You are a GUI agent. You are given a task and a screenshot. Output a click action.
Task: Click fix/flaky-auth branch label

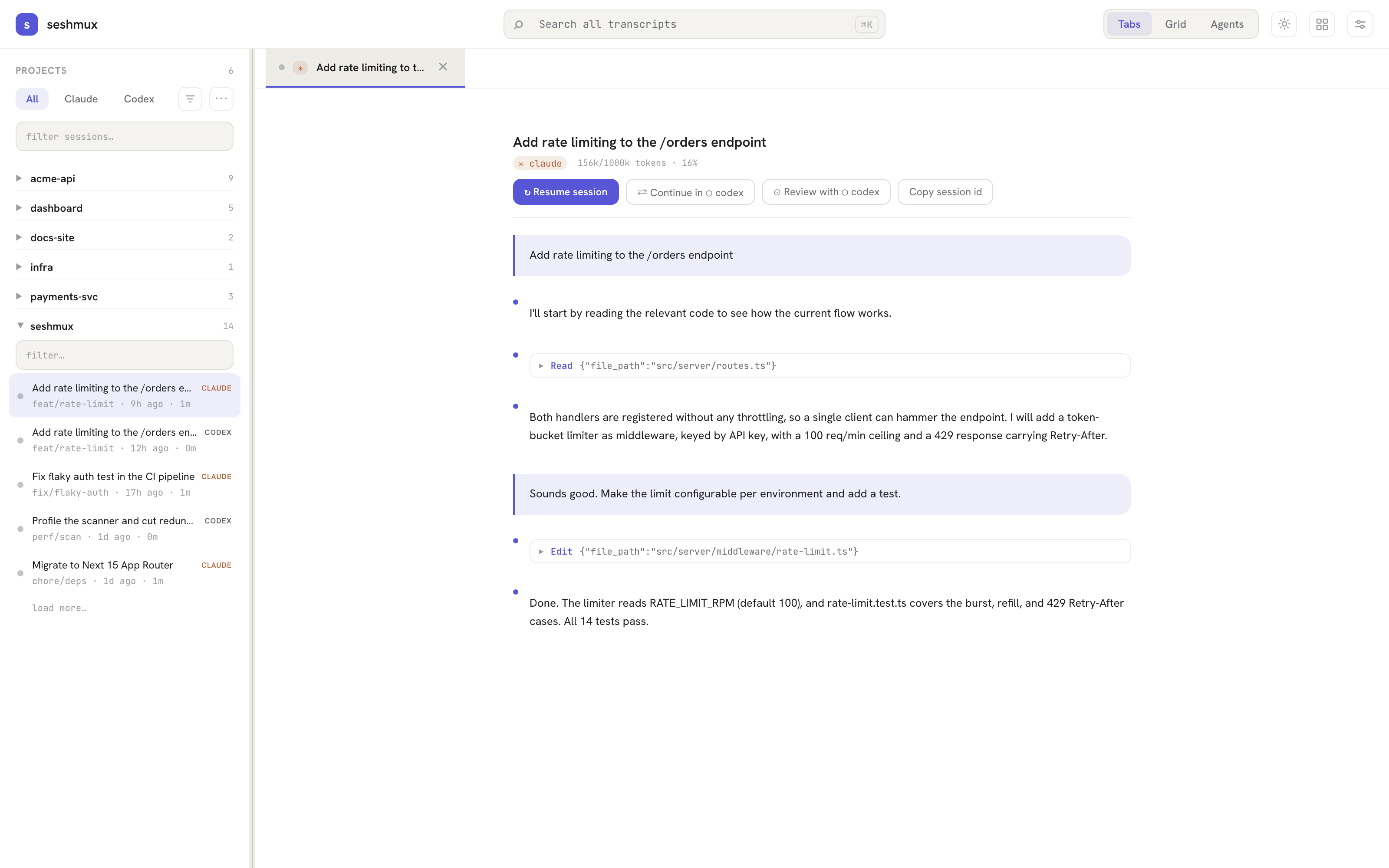coord(70,493)
